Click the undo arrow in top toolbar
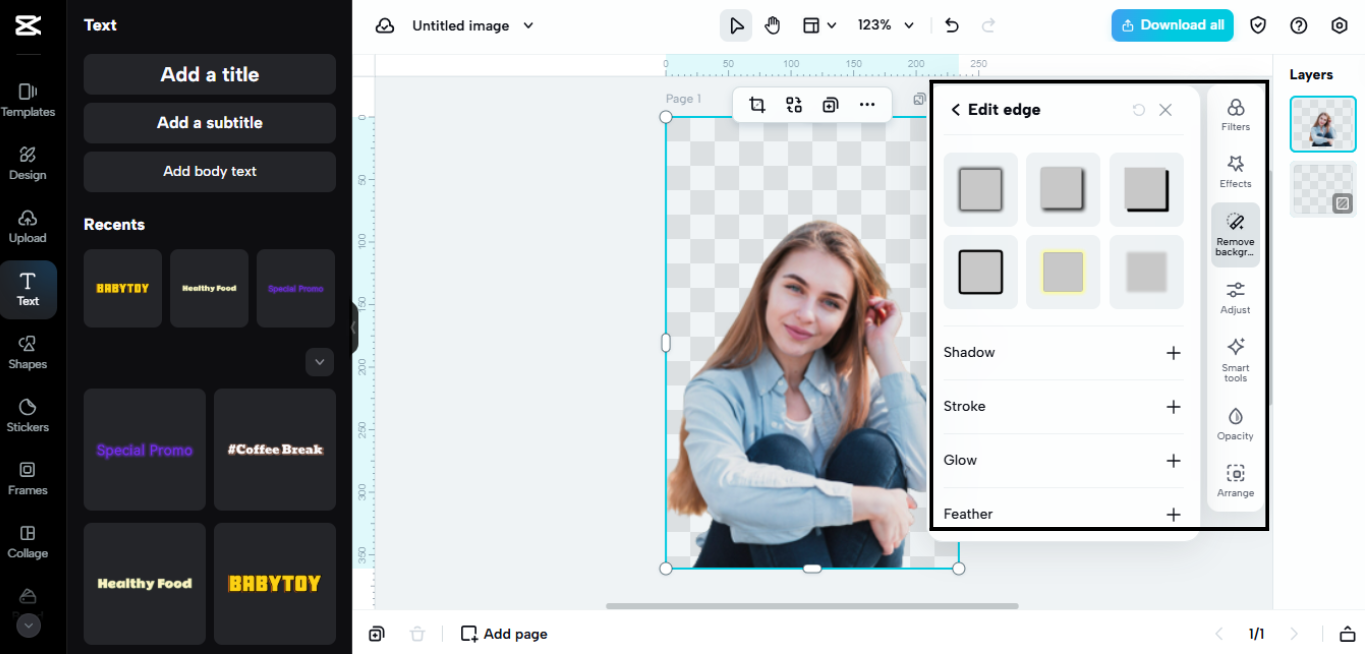This screenshot has width=1365, height=654. 951,25
